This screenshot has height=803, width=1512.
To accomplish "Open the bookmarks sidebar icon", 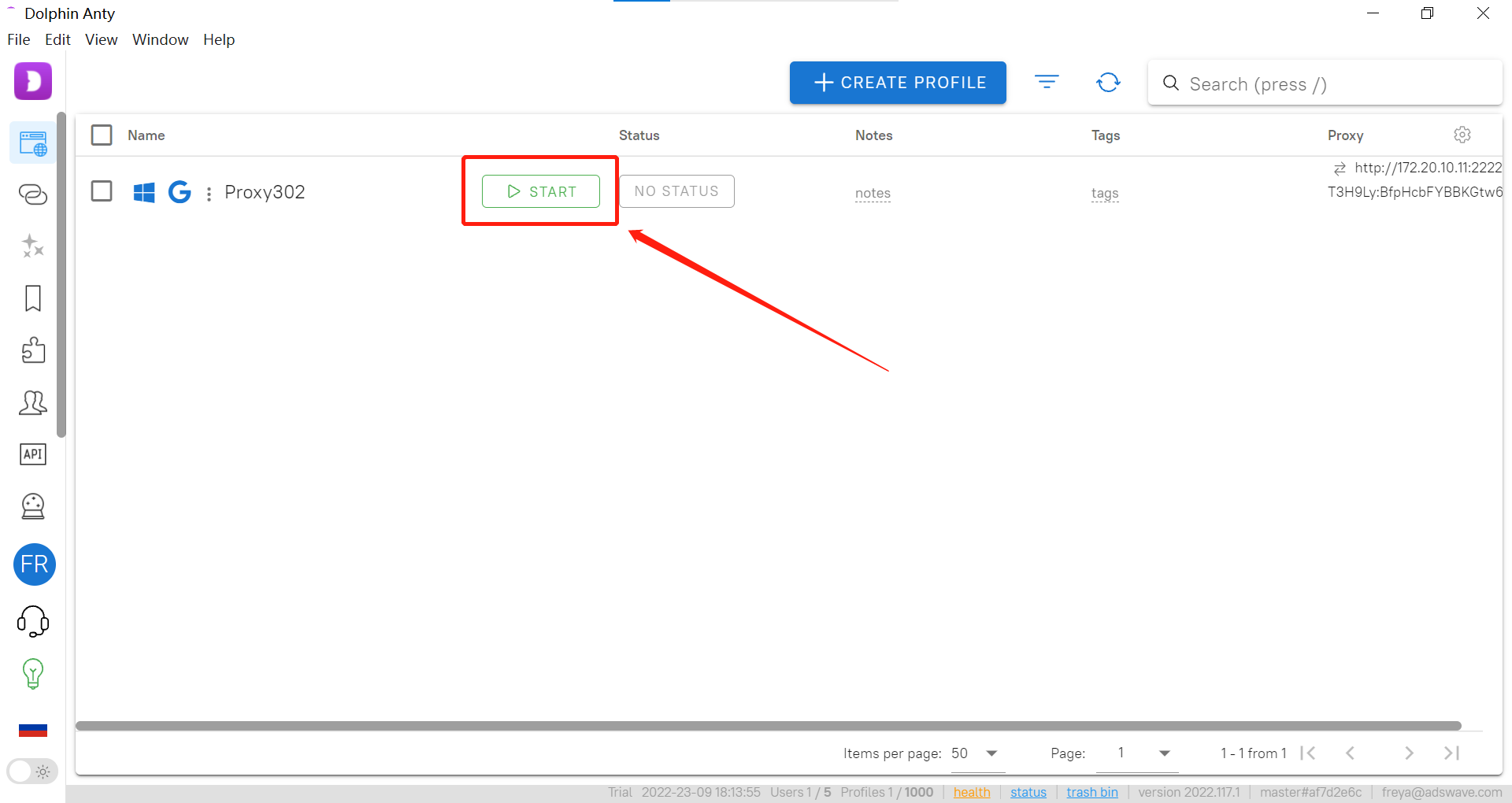I will 33,298.
